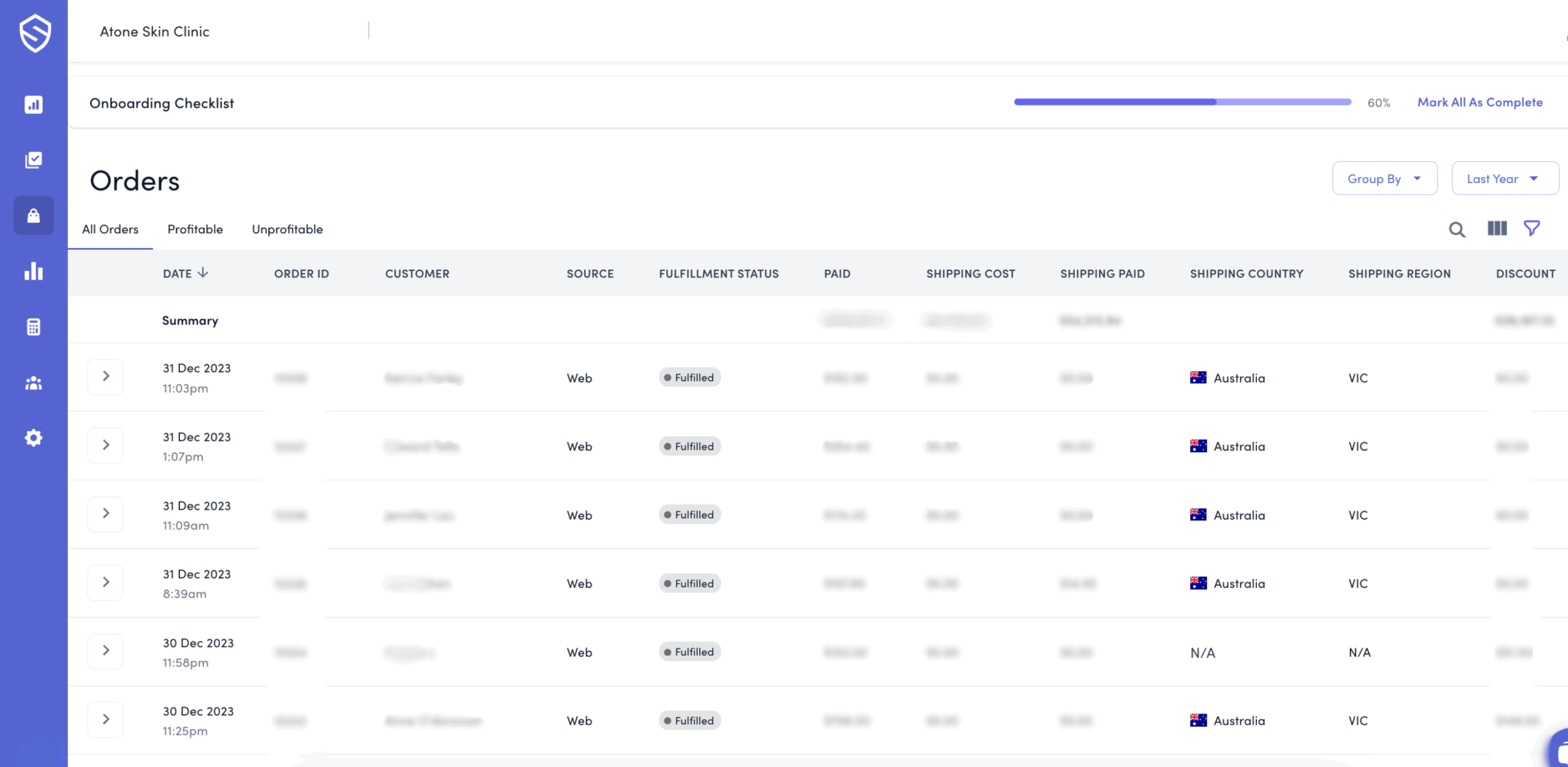Image resolution: width=1568 pixels, height=767 pixels.
Task: Click the search magnifier icon above table
Action: pos(1457,230)
